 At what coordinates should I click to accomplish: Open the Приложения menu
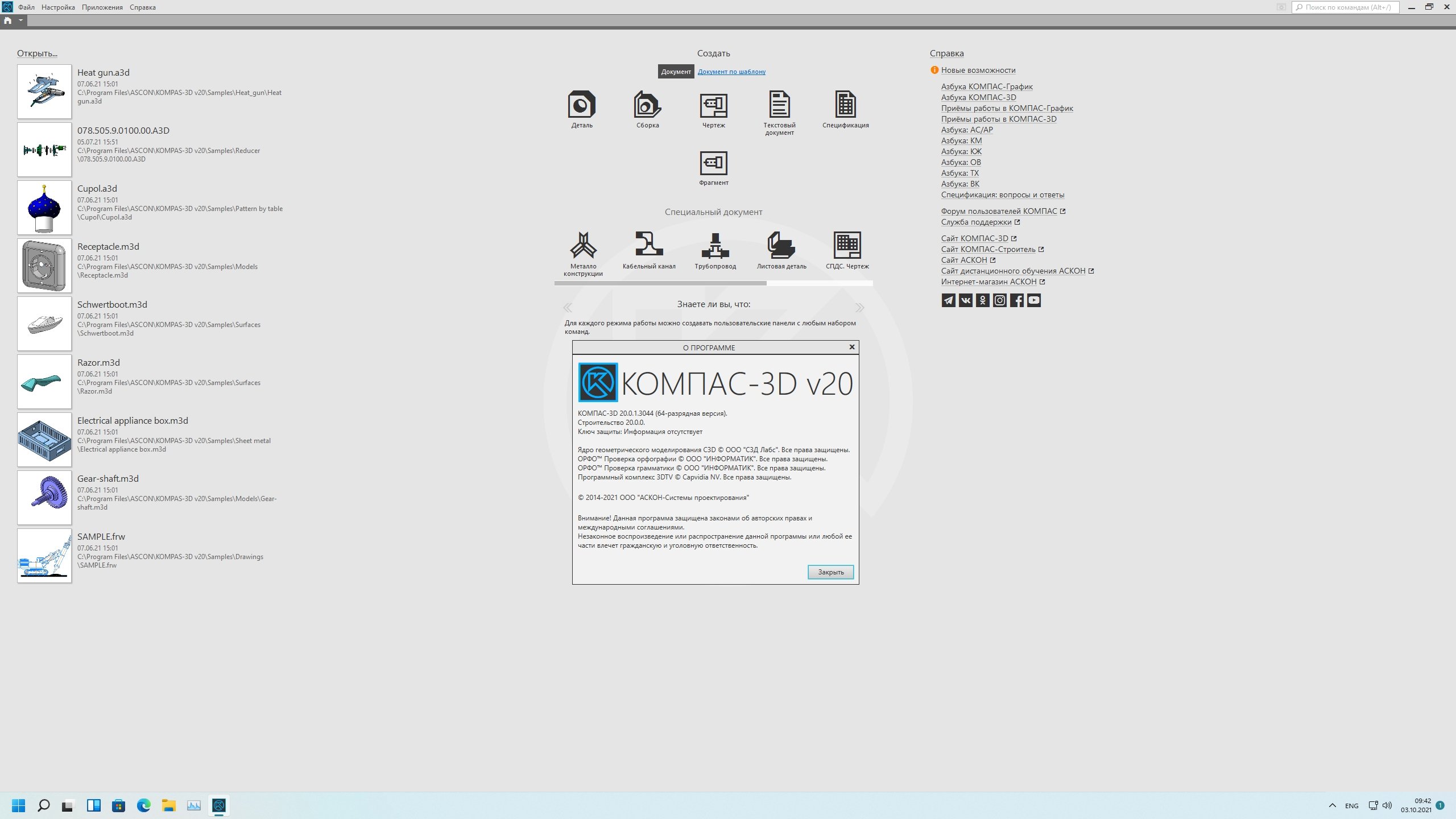pos(102,7)
